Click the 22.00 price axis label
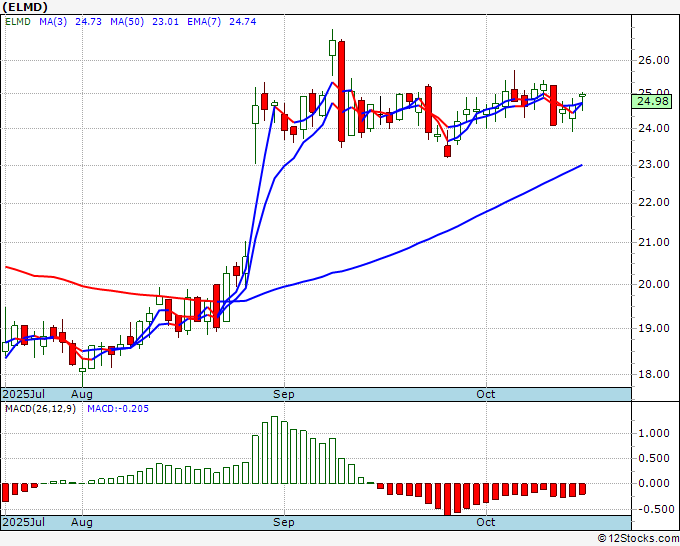Image resolution: width=680 pixels, height=546 pixels. (654, 203)
